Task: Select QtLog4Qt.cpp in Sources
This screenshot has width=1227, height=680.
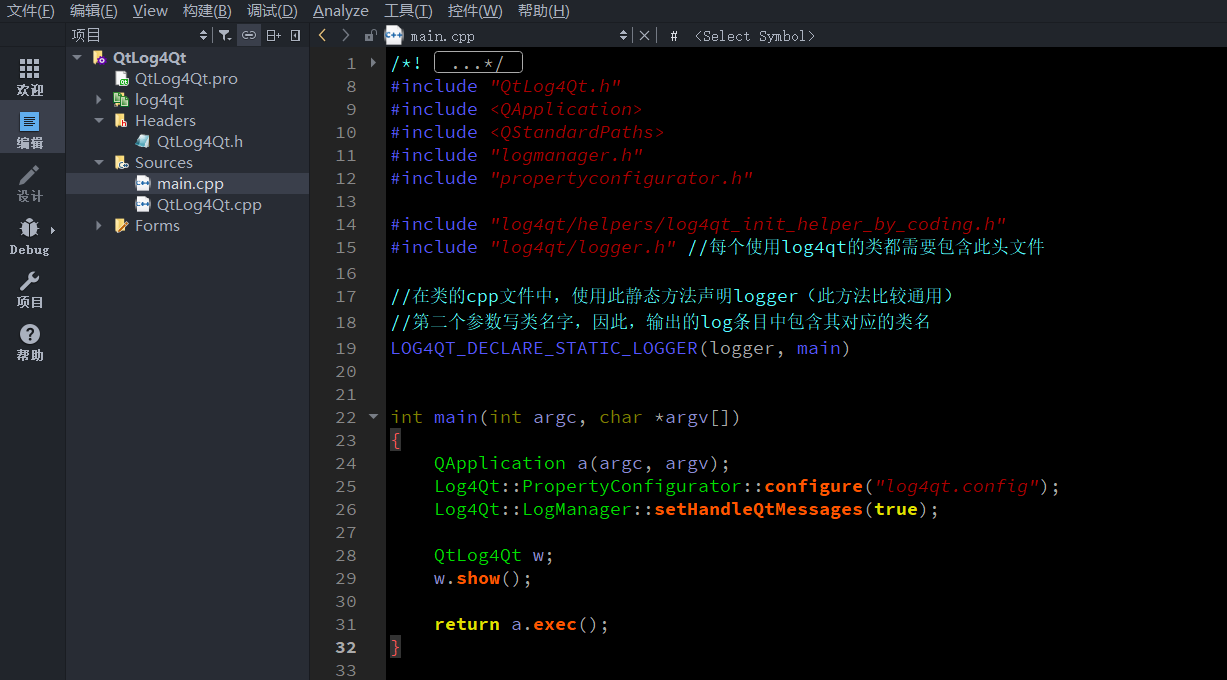Action: click(209, 204)
